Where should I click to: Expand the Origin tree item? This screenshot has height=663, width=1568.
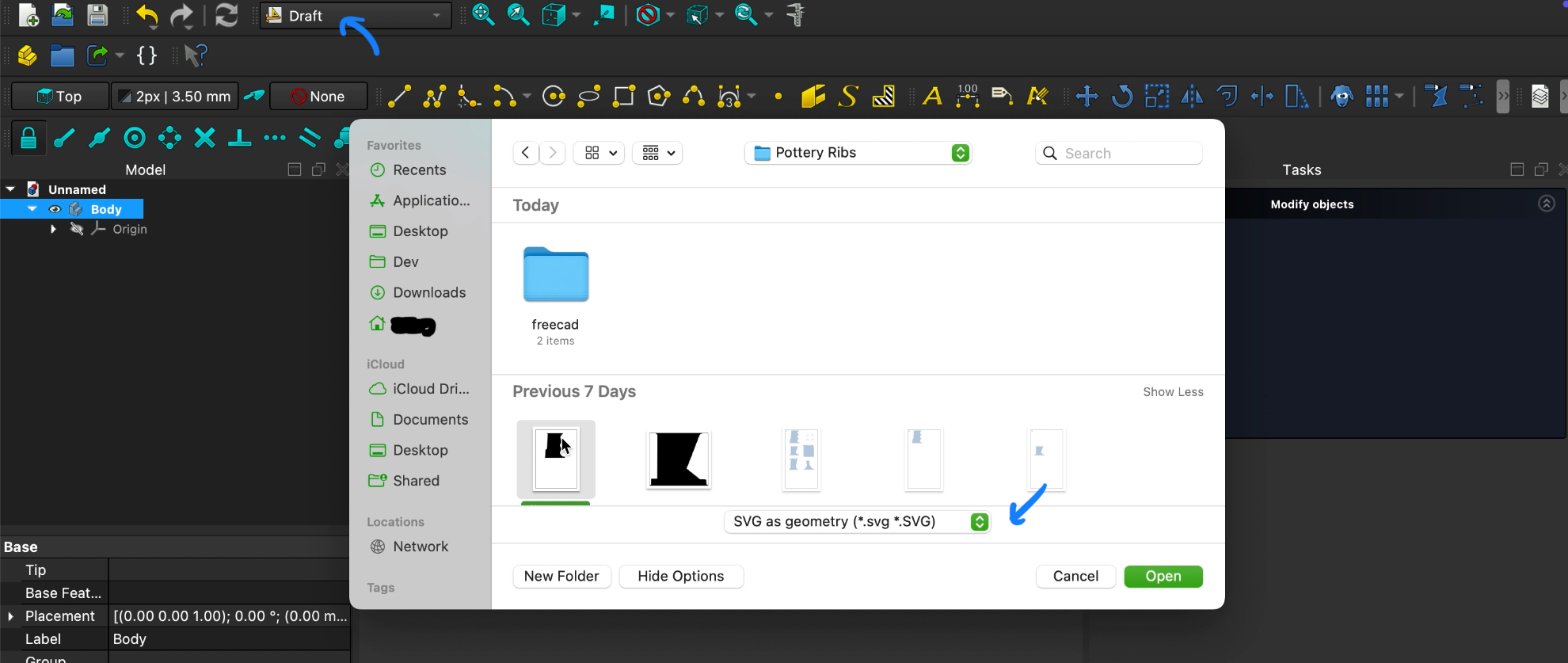(53, 229)
